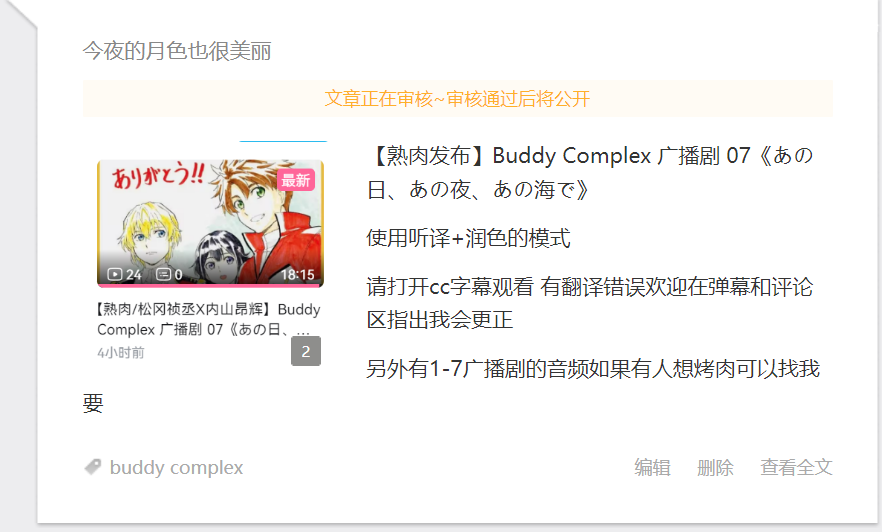Click the danmaku count icon on thumbnail
This screenshot has height=532, width=882.
164,274
